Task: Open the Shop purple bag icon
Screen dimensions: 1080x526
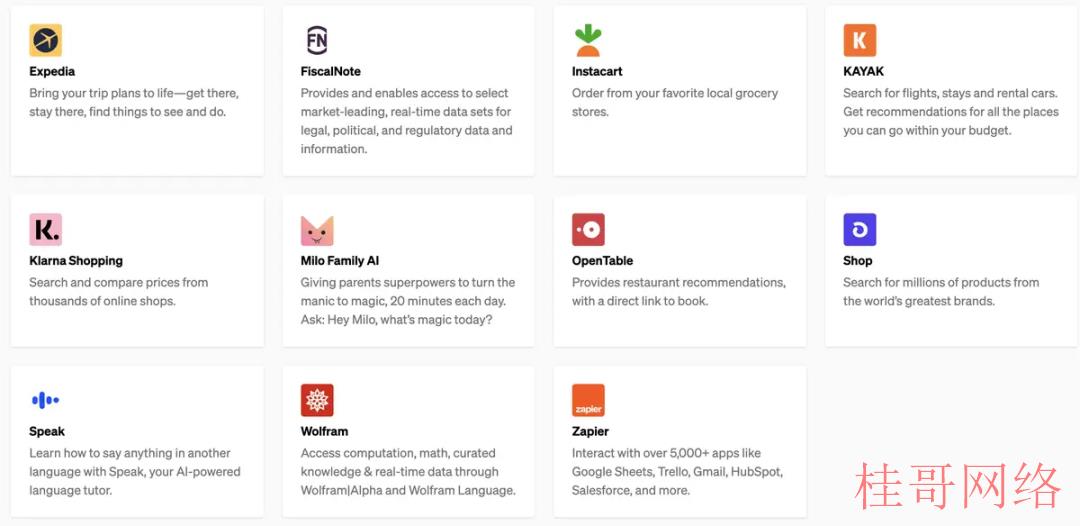Action: coord(860,229)
